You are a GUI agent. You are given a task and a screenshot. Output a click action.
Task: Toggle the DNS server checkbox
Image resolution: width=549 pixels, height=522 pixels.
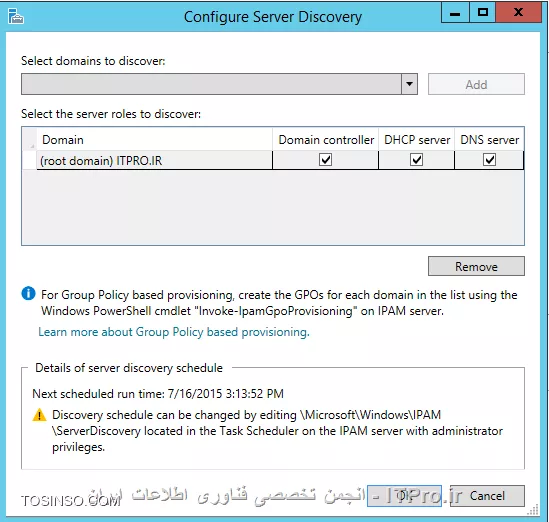pyautogui.click(x=489, y=160)
